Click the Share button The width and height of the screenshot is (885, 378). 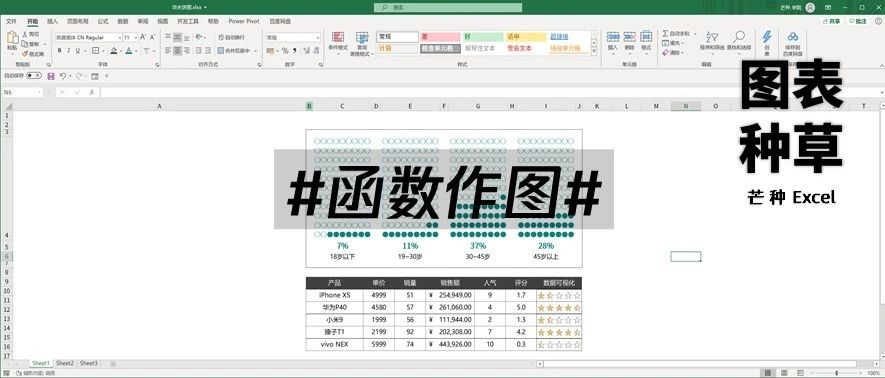(831, 21)
